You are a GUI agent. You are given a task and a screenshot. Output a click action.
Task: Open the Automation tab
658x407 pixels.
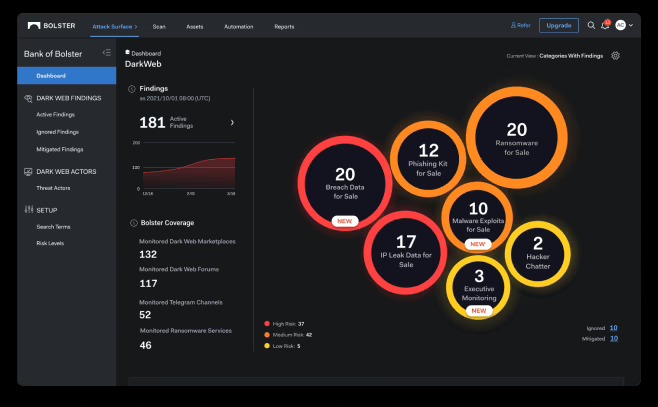[238, 26]
